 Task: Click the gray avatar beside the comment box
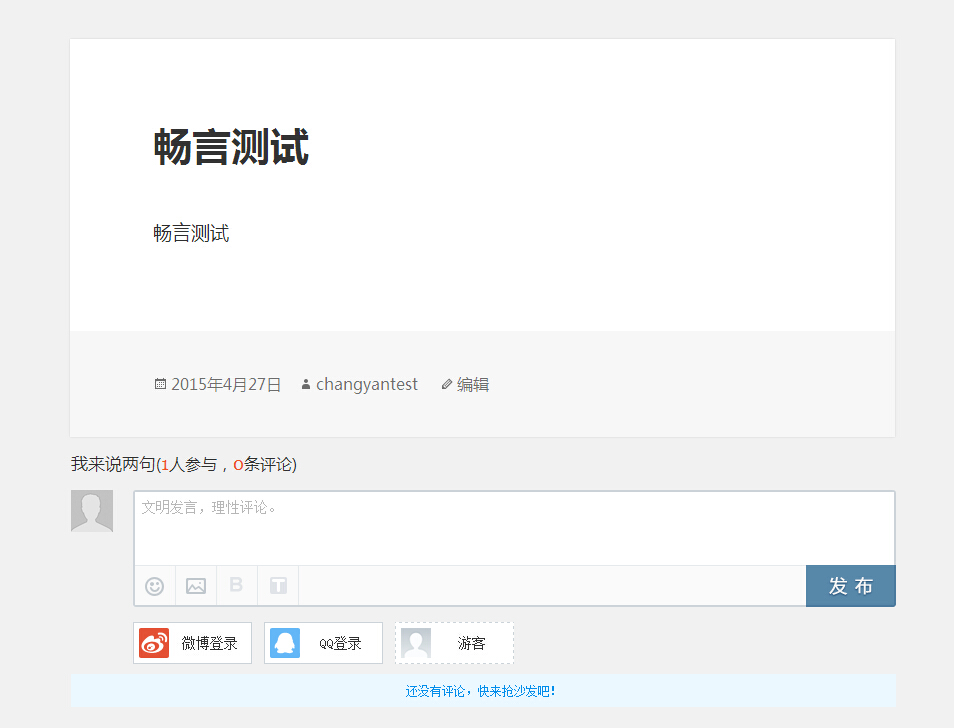click(x=92, y=511)
